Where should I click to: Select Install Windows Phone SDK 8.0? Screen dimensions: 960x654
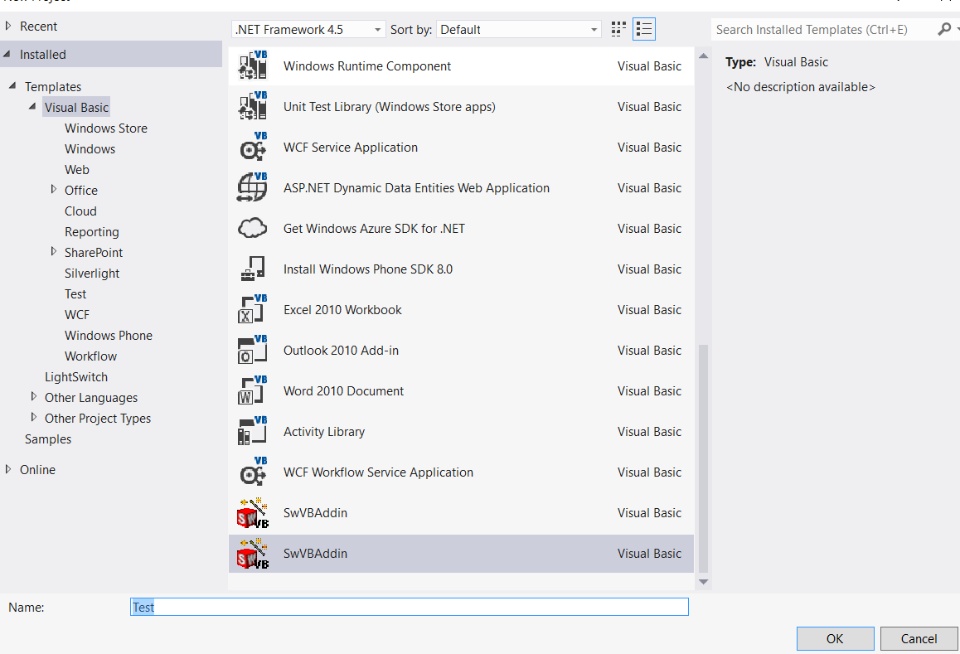[x=462, y=269]
